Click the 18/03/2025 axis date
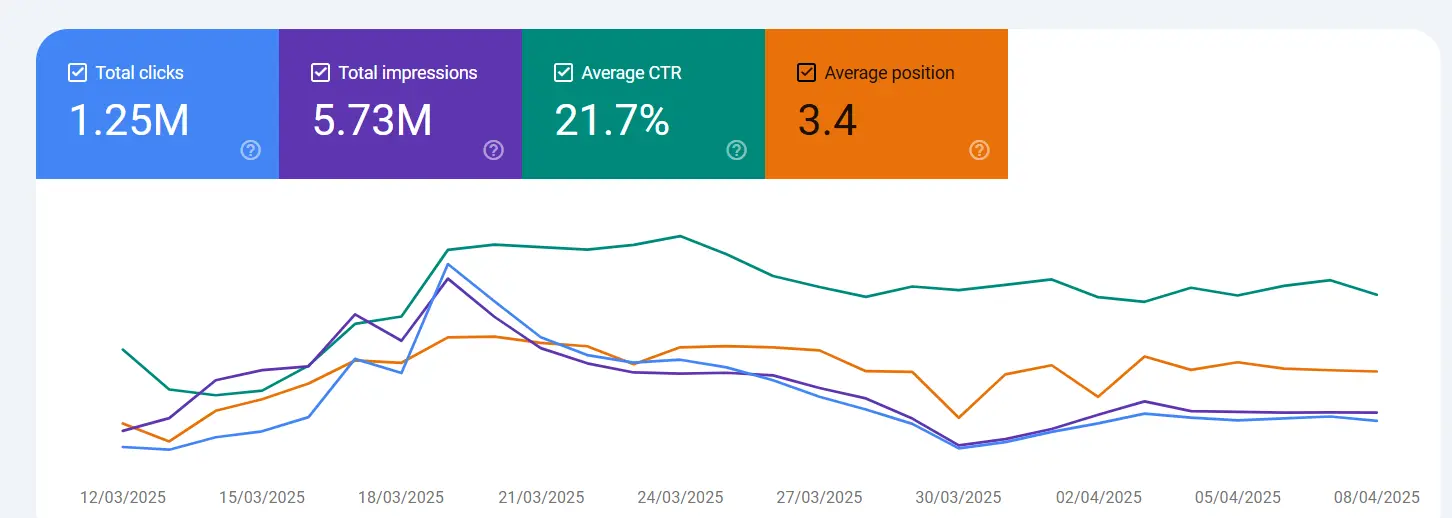Screen dimensions: 1452x518 400,497
